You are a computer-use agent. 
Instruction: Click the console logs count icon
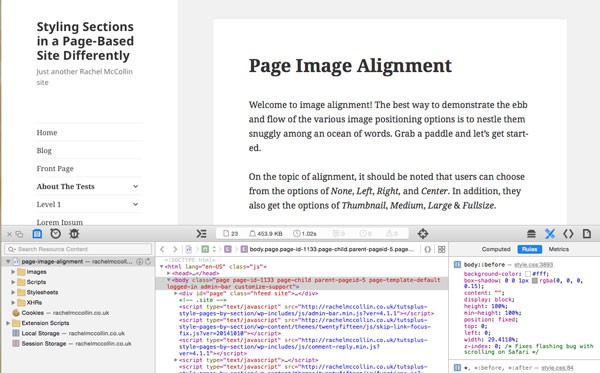coord(339,234)
